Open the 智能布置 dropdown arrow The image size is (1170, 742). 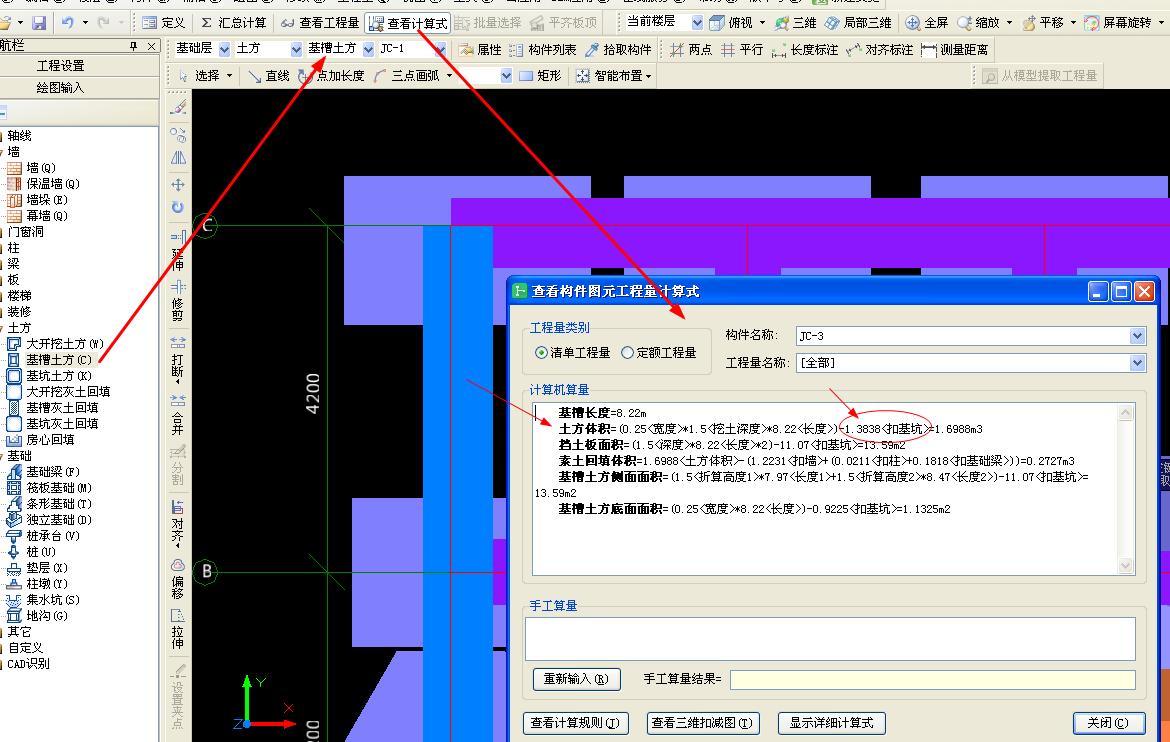tap(648, 76)
